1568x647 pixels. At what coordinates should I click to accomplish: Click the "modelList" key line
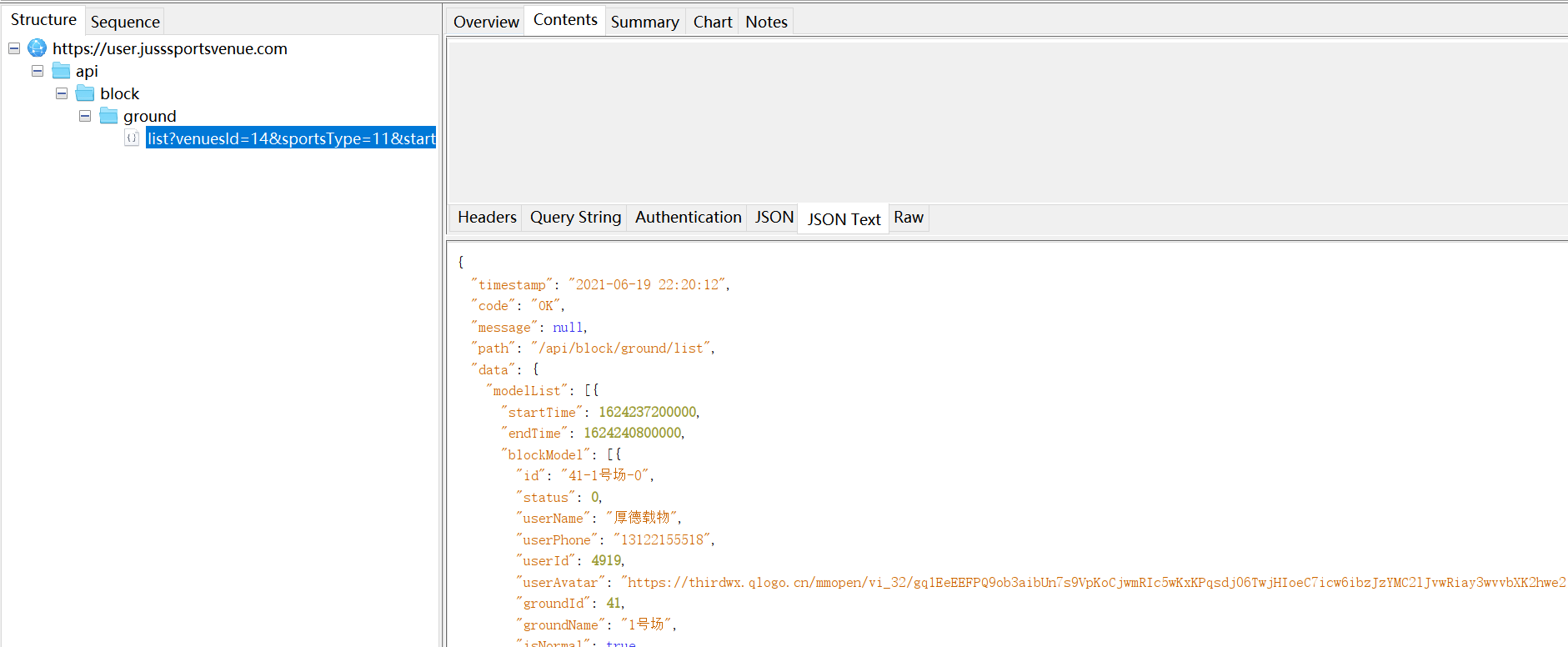pyautogui.click(x=542, y=391)
